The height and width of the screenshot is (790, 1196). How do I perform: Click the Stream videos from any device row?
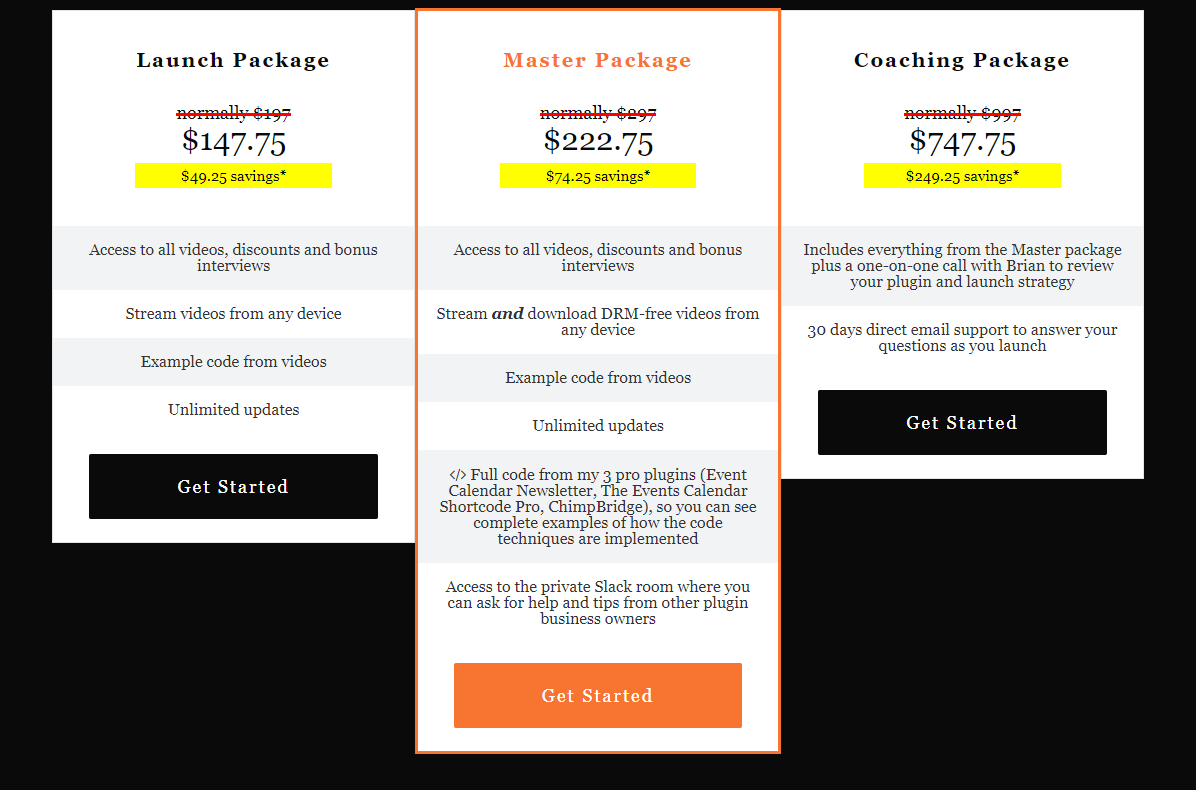coord(233,314)
